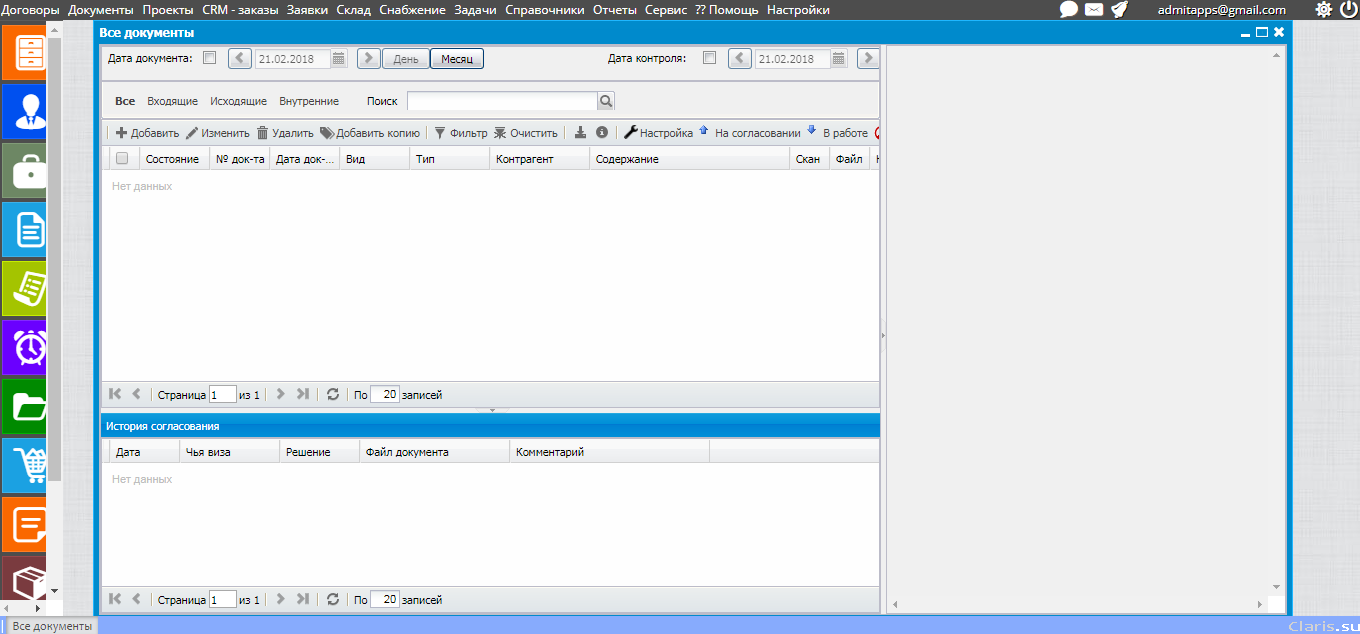This screenshot has width=1360, height=634.
Task: Switch to Исходящие documents tab
Action: [x=238, y=101]
